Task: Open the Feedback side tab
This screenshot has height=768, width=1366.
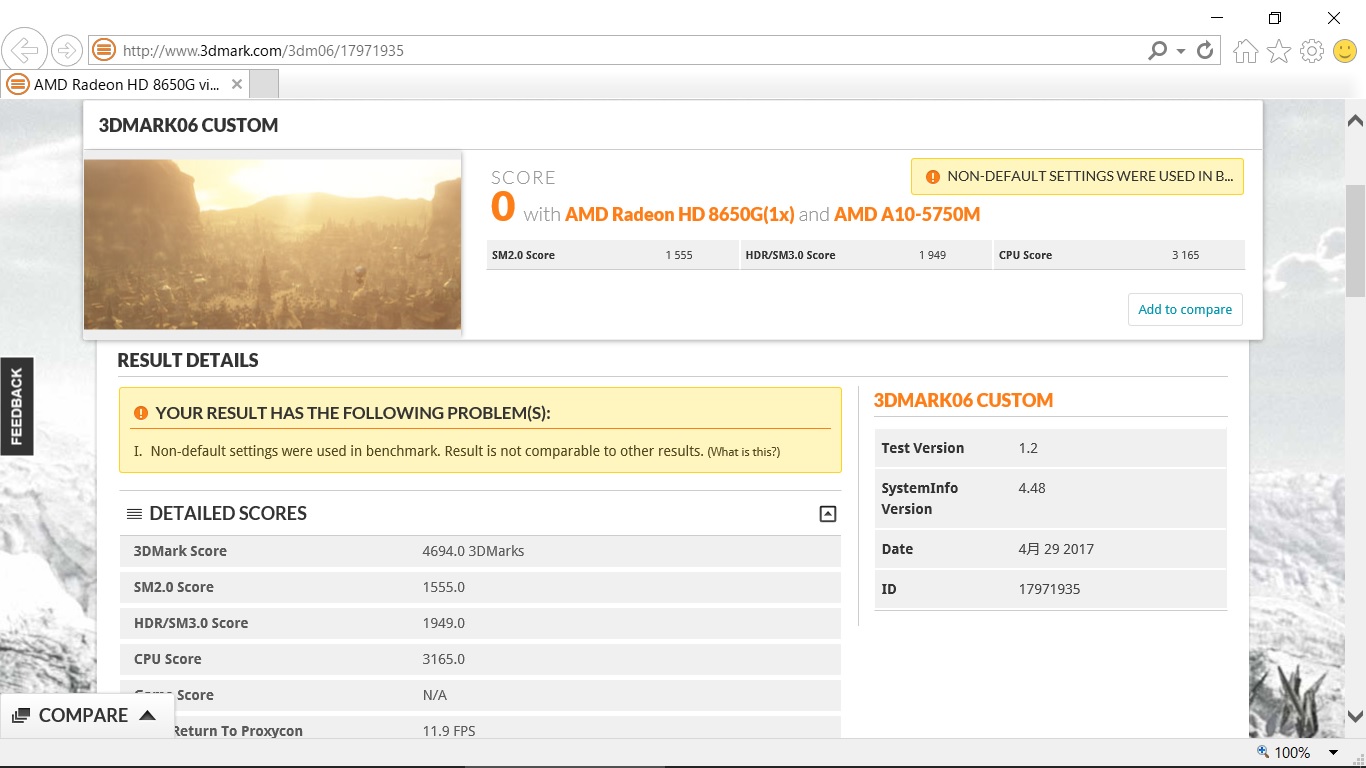Action: point(17,406)
